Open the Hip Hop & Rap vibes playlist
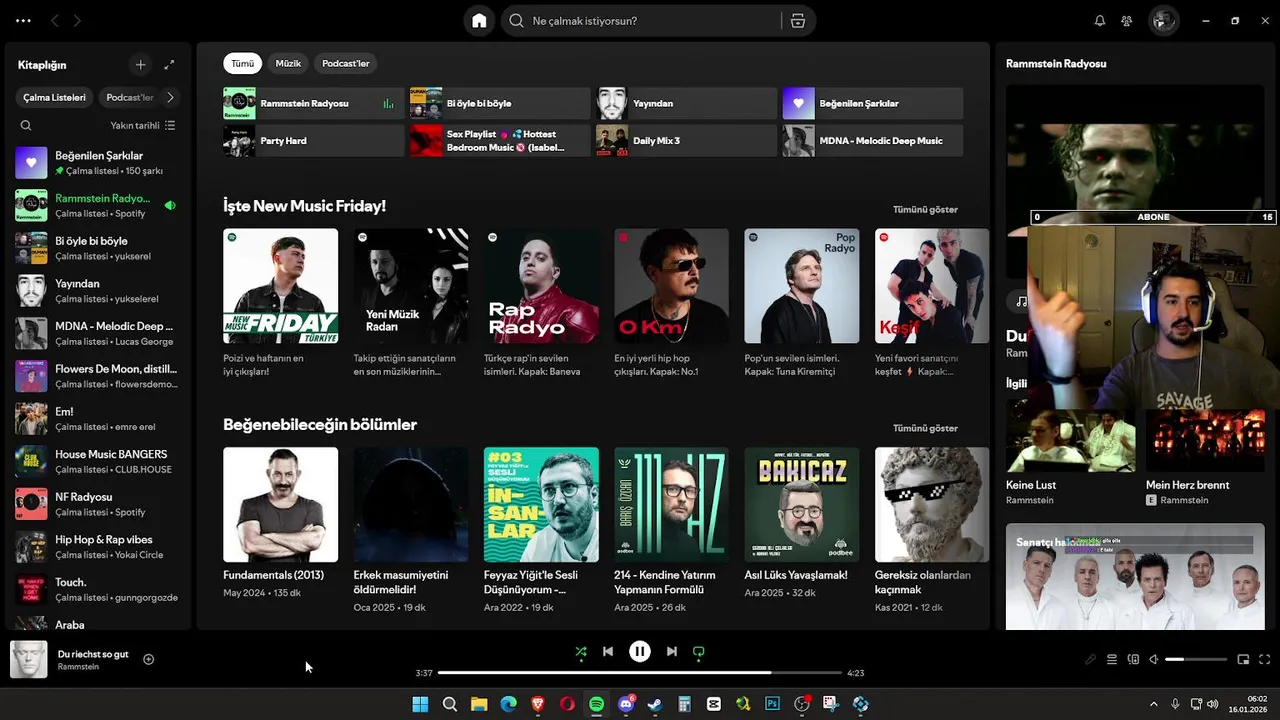Image resolution: width=1280 pixels, height=720 pixels. (97, 547)
